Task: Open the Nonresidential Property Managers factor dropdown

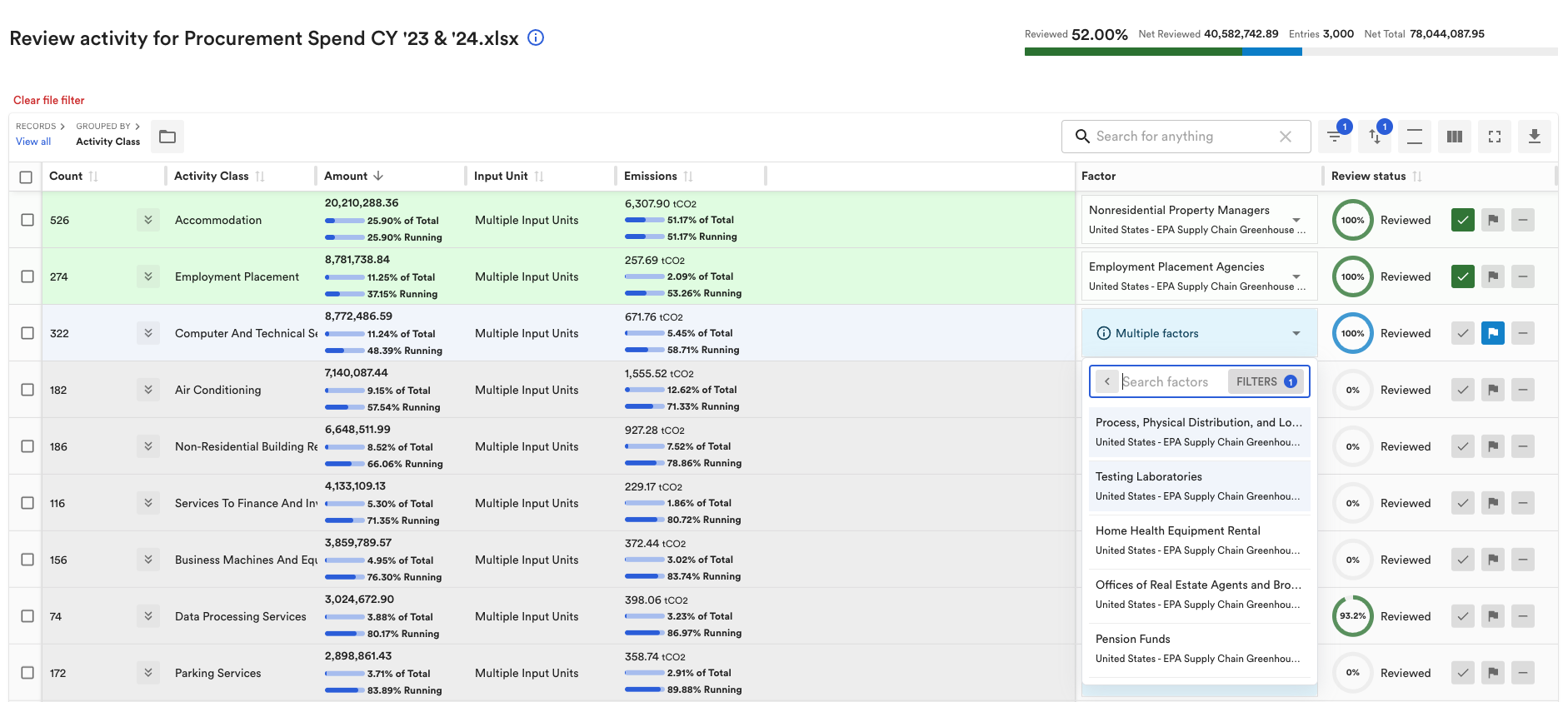Action: (x=1199, y=219)
